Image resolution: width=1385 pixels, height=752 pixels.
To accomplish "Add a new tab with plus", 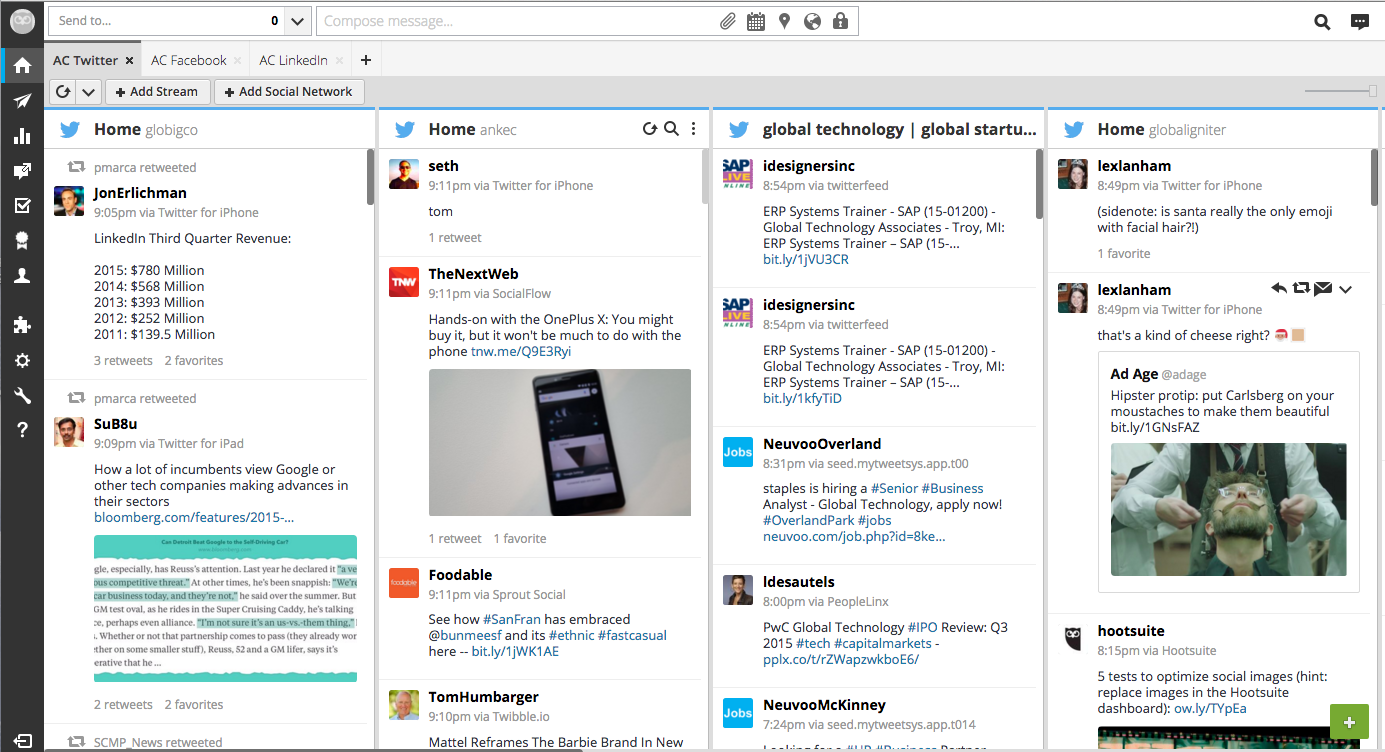I will point(366,60).
